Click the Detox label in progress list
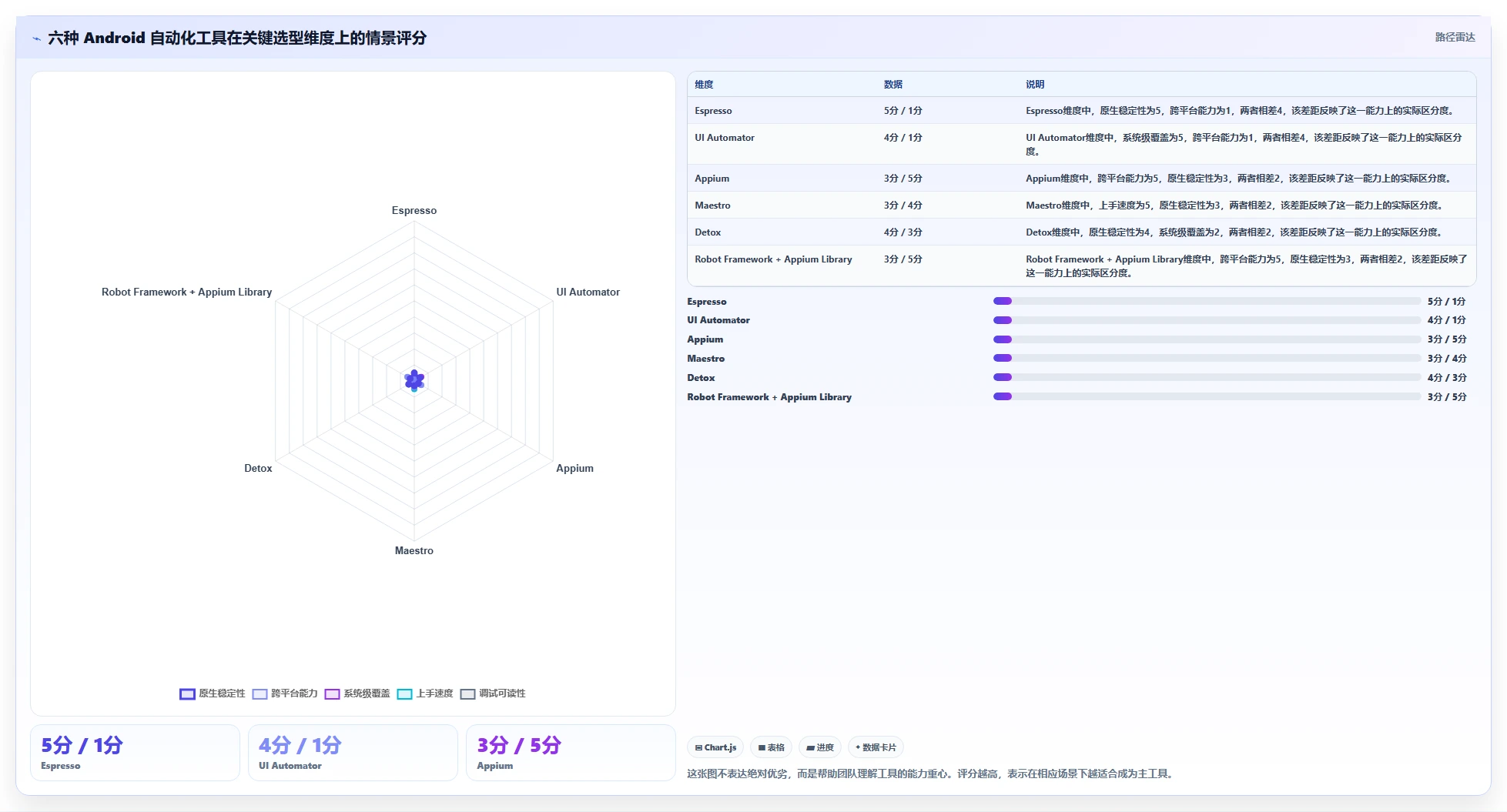The height and width of the screenshot is (812, 1507). (x=701, y=378)
